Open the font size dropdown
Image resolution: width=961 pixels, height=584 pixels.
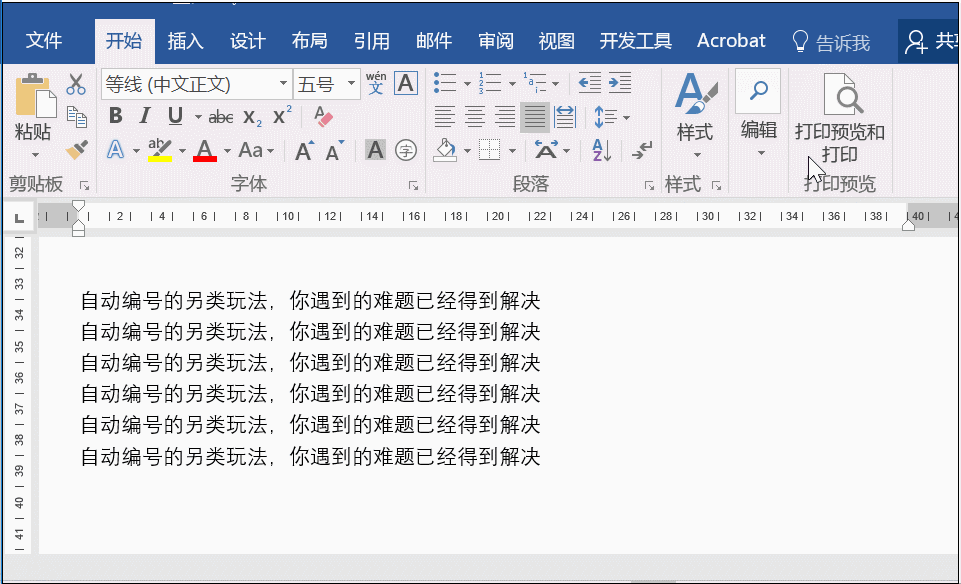click(352, 83)
